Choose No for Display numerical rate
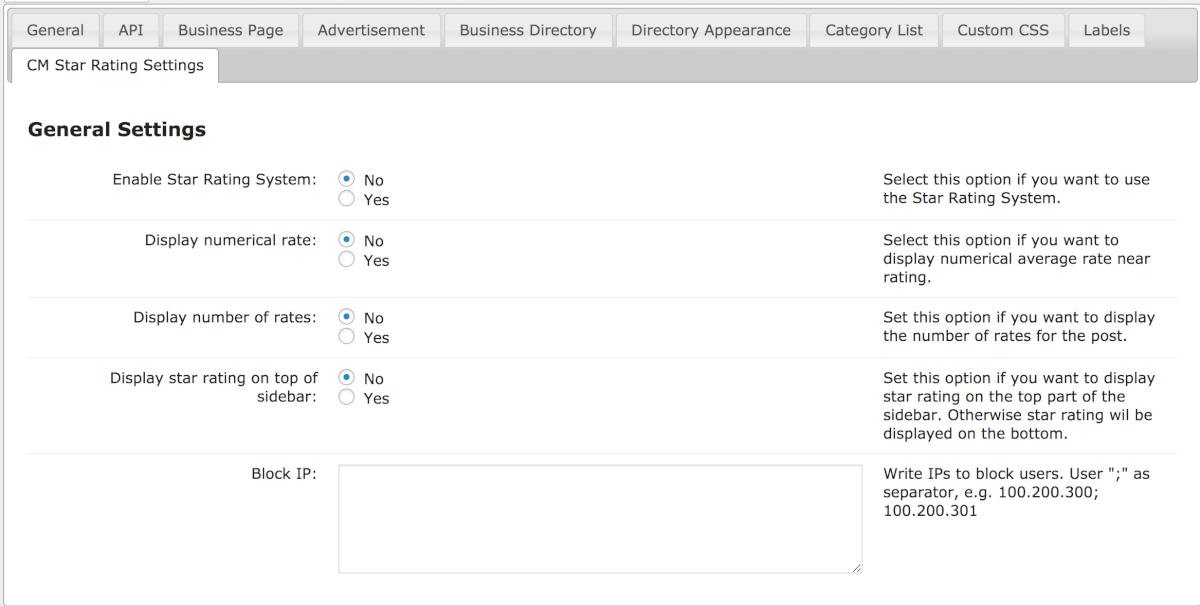Screen dimensions: 1200x606 347,241
